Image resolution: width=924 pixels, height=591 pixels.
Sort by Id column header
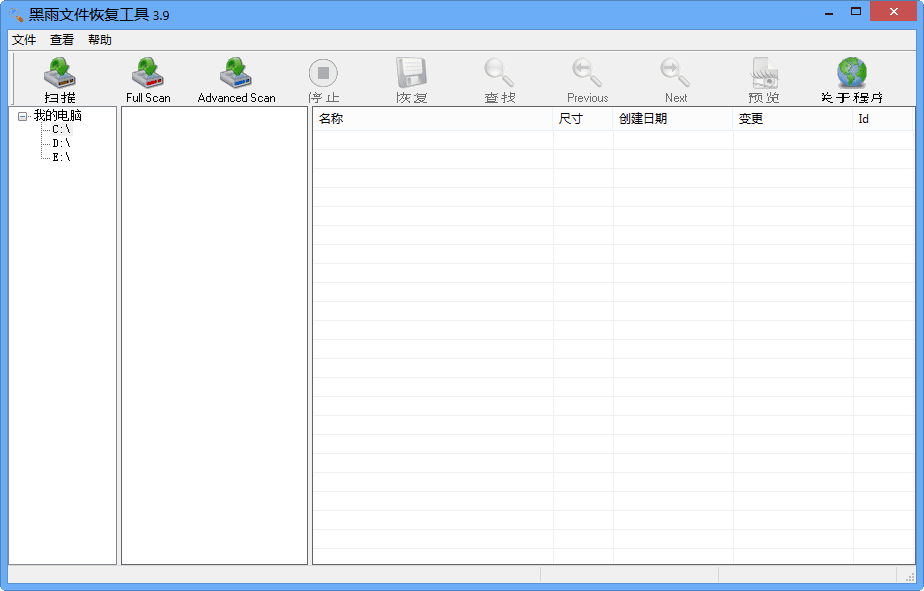click(x=883, y=119)
